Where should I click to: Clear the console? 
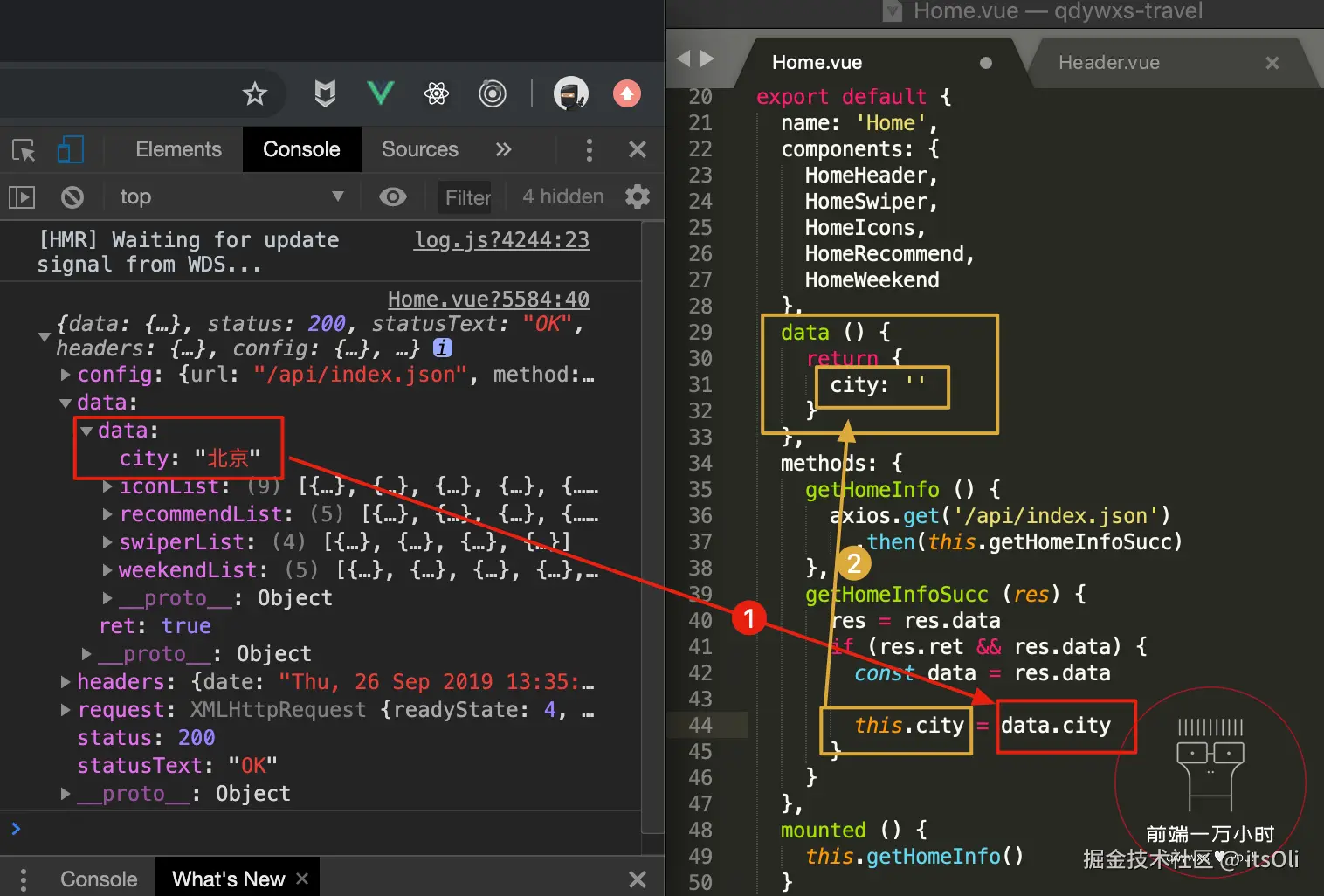tap(72, 197)
